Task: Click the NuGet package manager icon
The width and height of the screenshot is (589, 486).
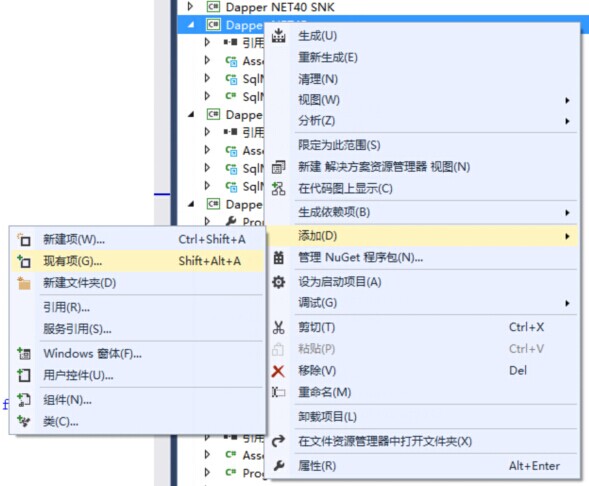Action: [278, 258]
